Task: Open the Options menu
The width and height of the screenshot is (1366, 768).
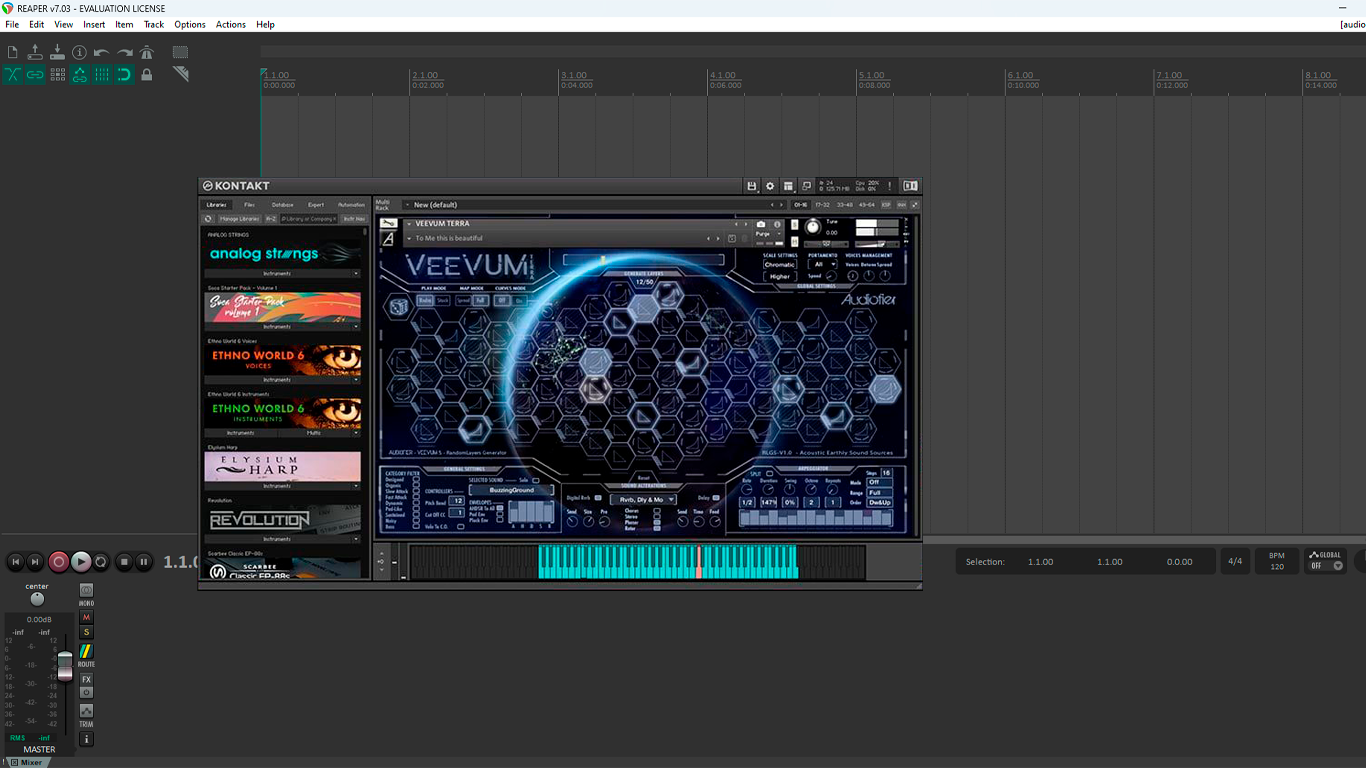Action: tap(190, 24)
